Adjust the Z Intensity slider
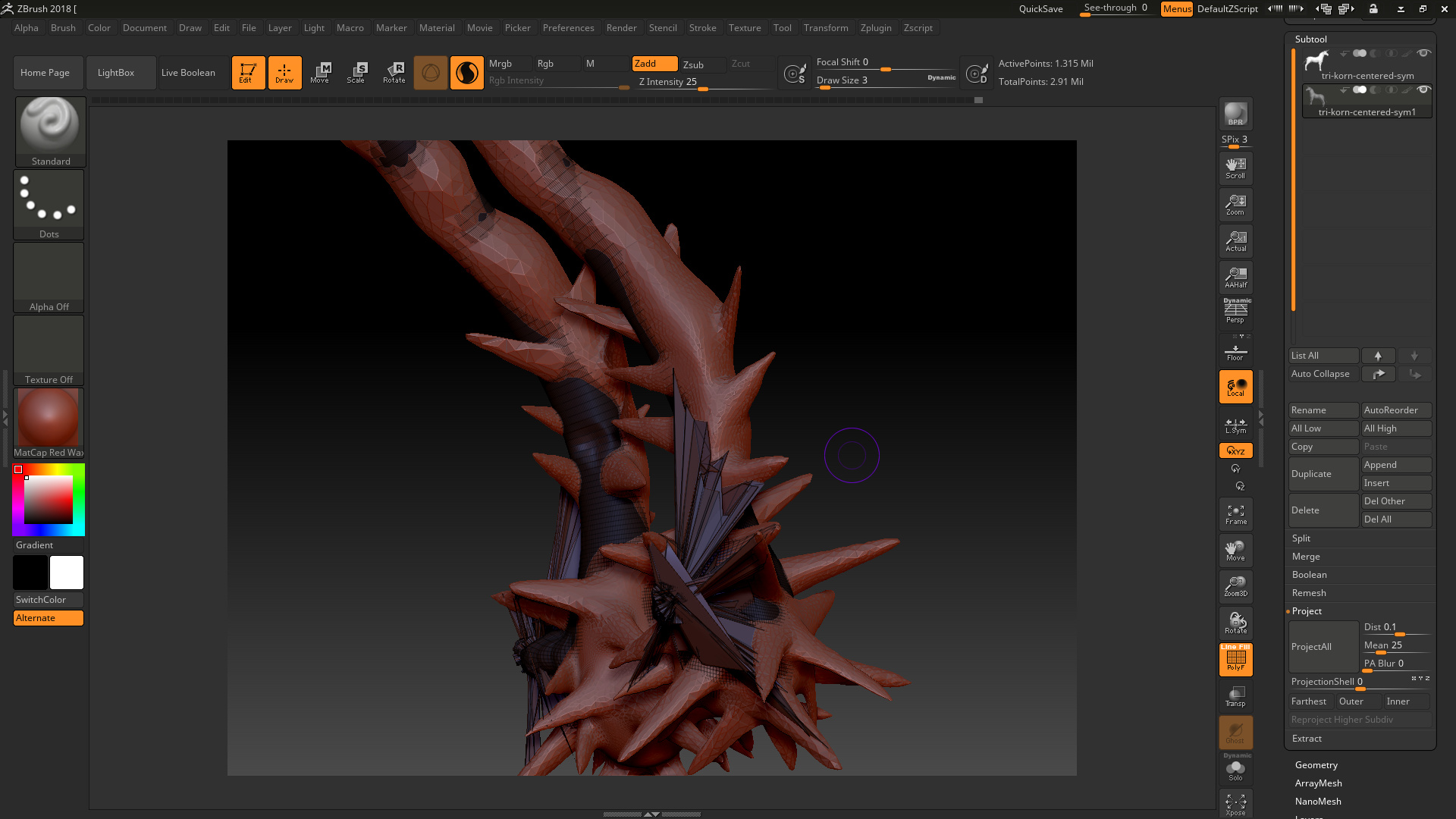This screenshot has width=1456, height=819. 704,82
